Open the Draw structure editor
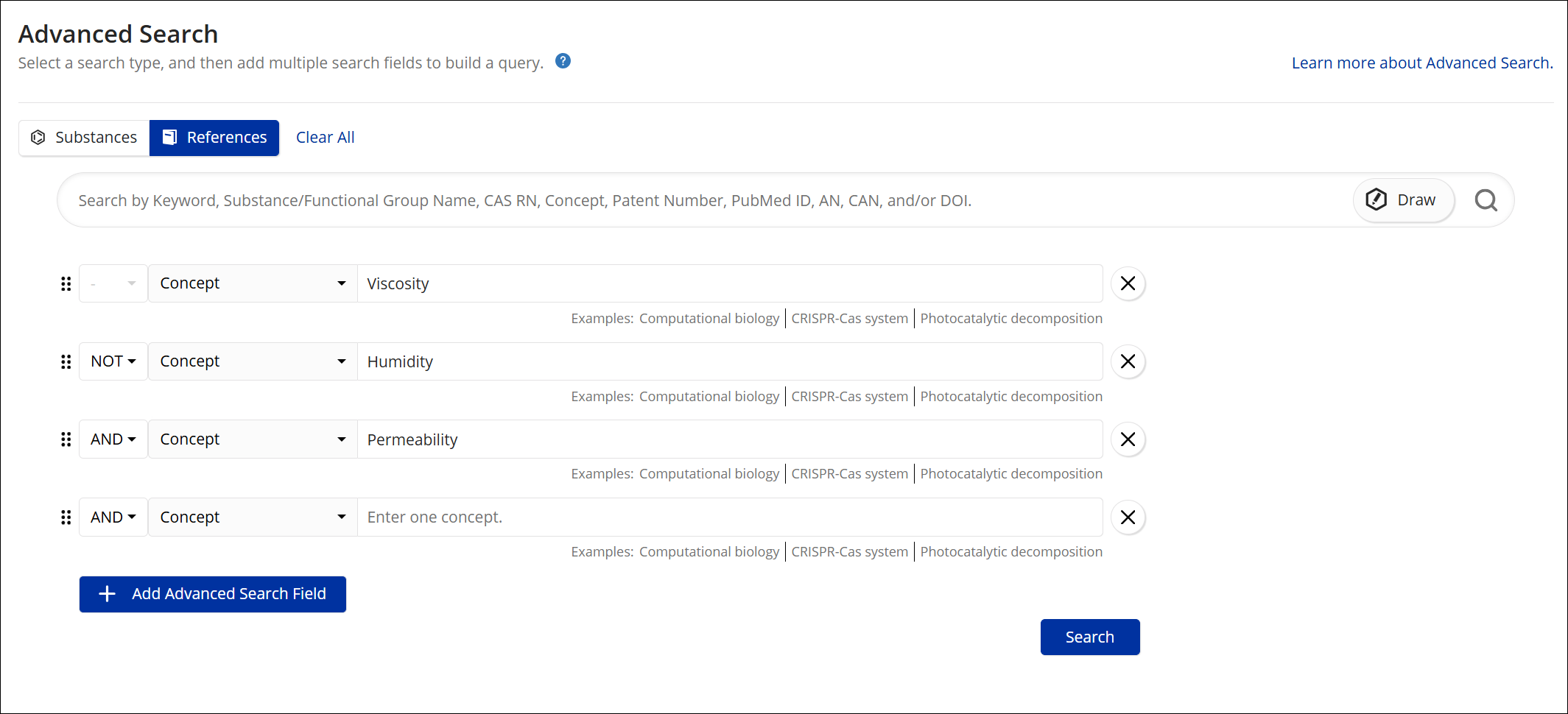The image size is (1568, 714). (x=1403, y=200)
